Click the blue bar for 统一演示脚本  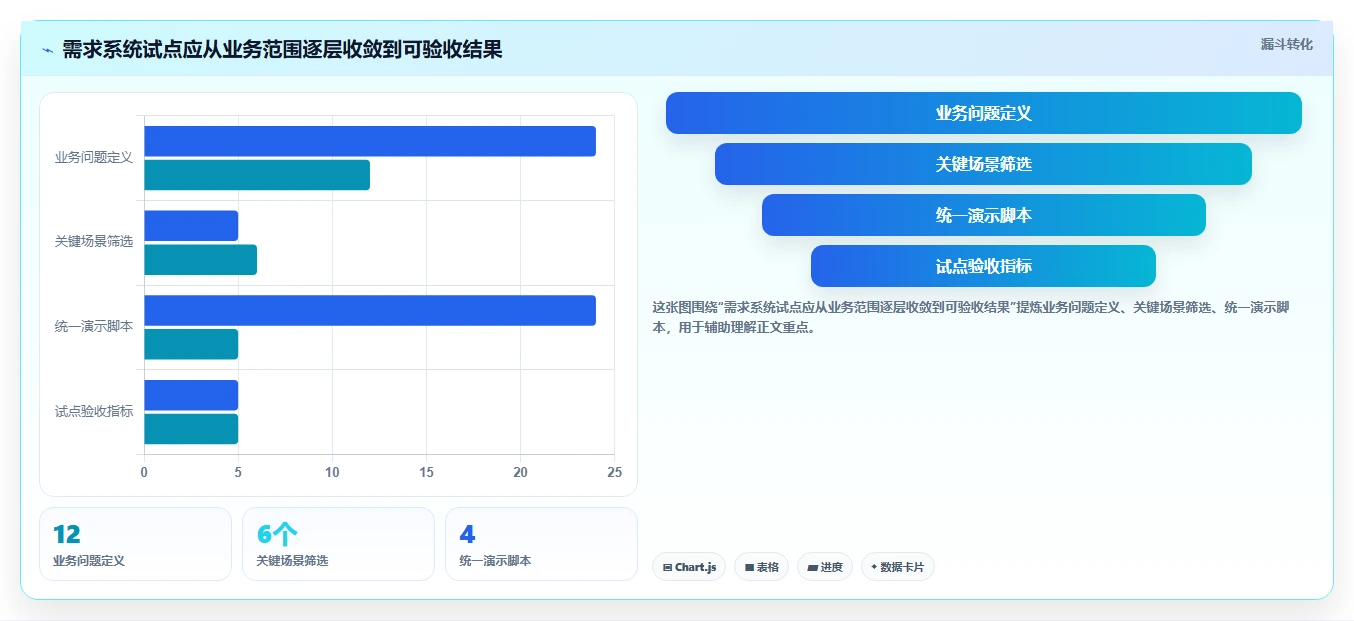tap(370, 310)
